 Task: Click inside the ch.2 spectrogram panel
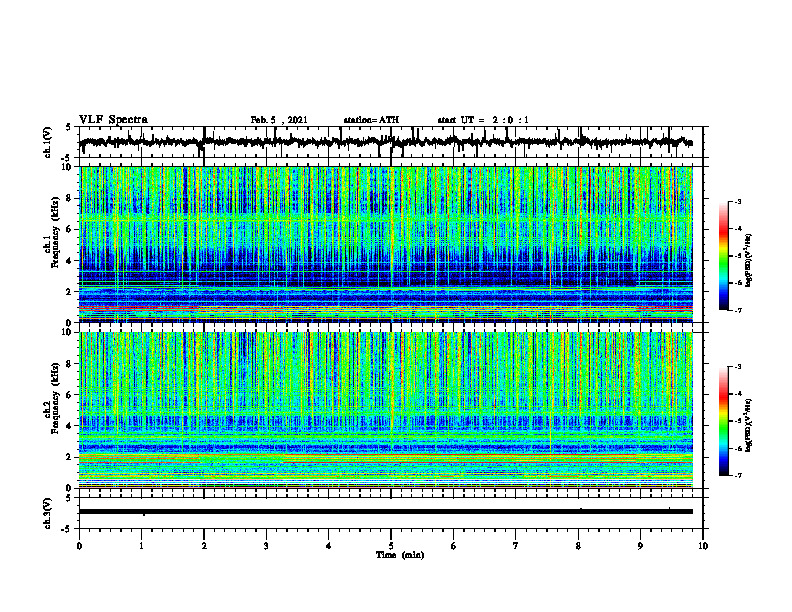pos(386,410)
